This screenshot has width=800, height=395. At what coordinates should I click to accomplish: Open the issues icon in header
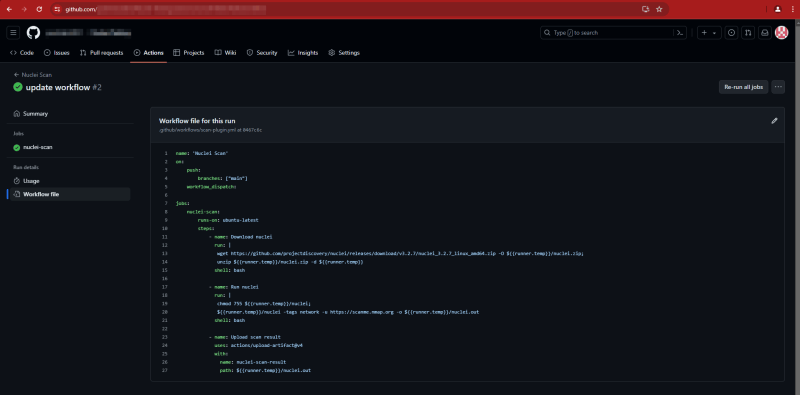(x=732, y=33)
